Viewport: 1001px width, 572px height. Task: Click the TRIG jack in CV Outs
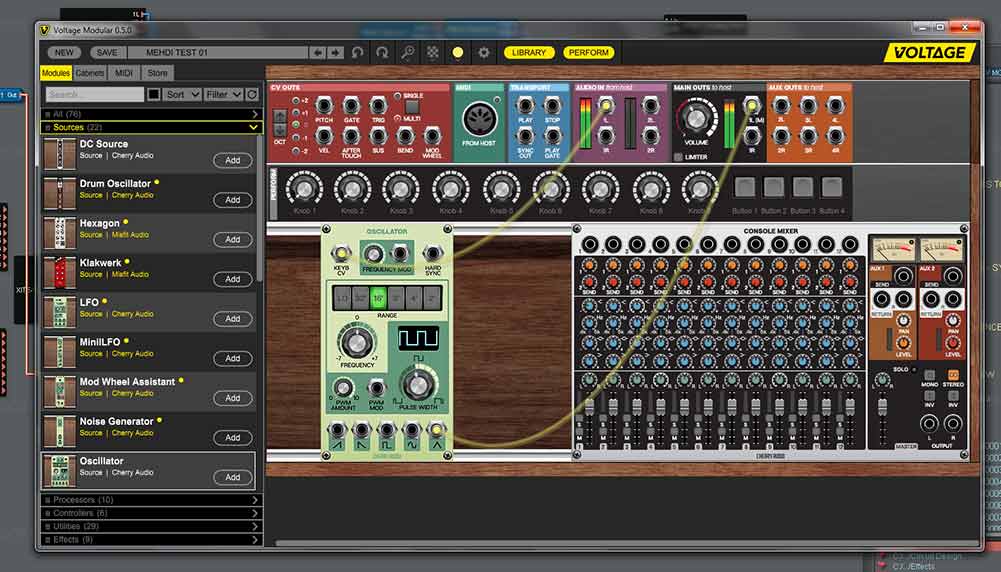coord(378,105)
